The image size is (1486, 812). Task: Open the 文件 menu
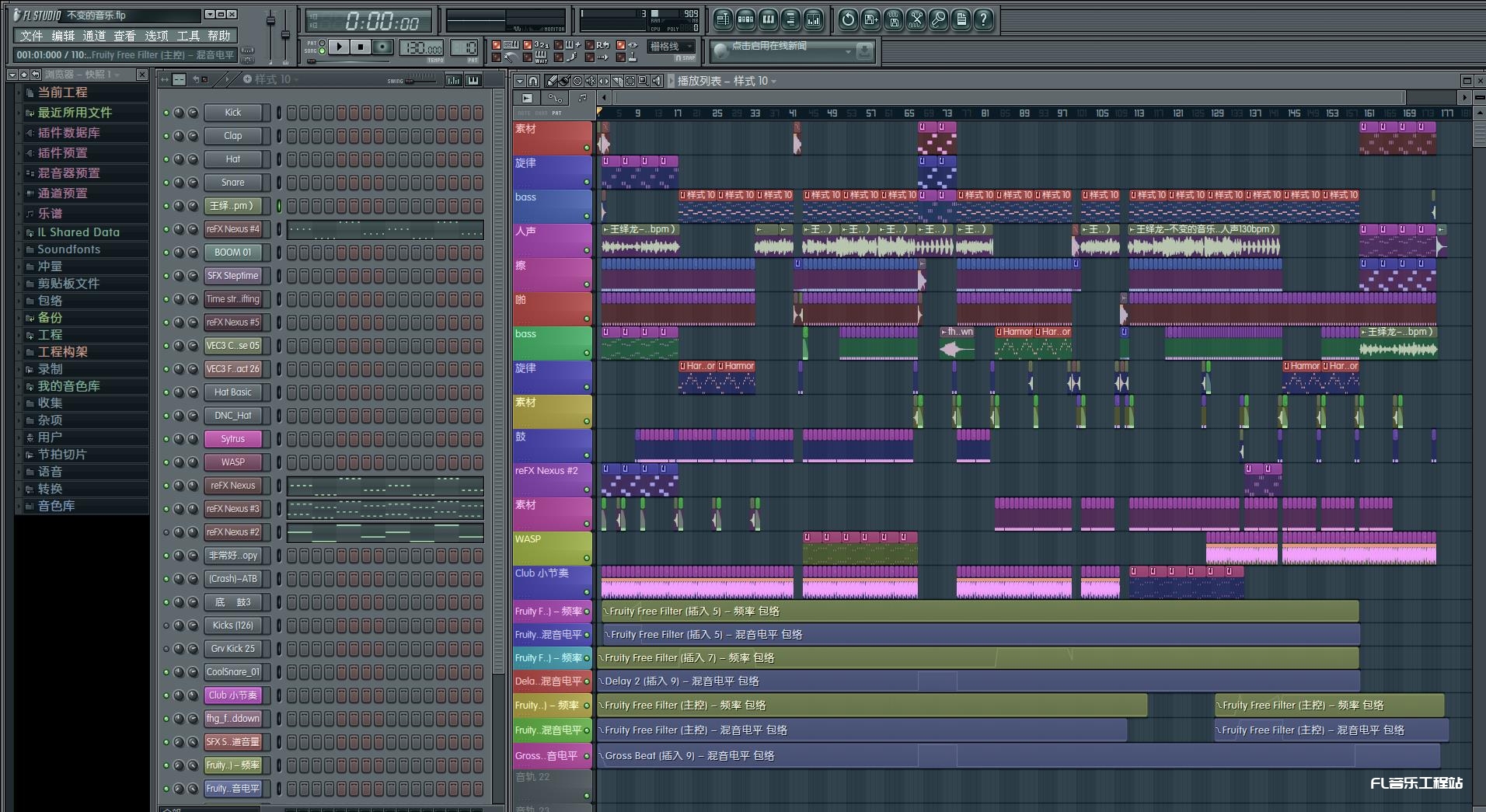pyautogui.click(x=31, y=36)
